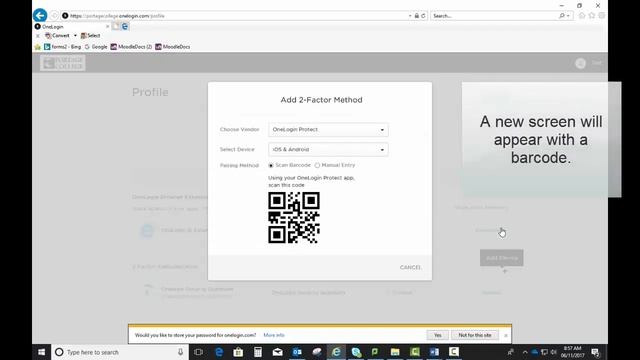This screenshot has width=640, height=360.
Task: Cancel the Add 2-Factor Method dialog
Action: (410, 267)
